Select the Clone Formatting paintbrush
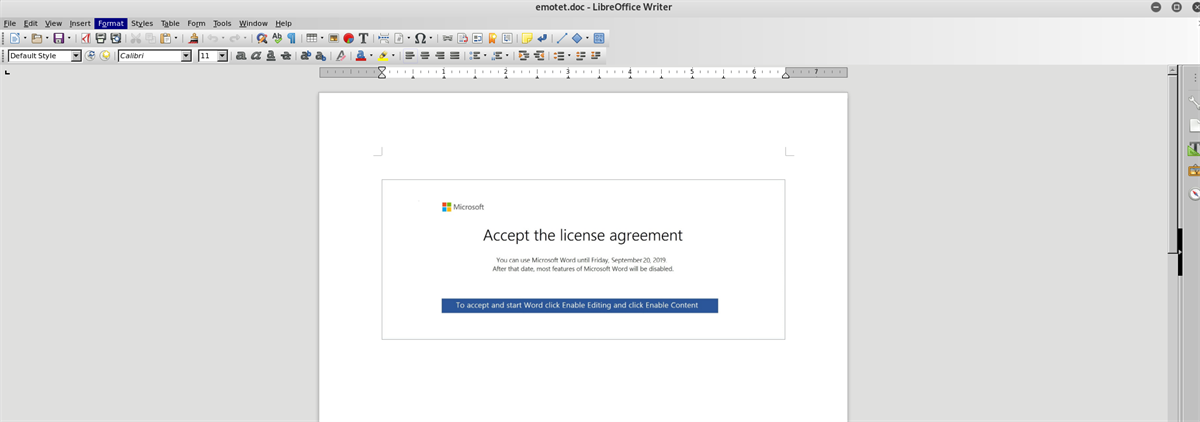1200x422 pixels. (x=193, y=38)
